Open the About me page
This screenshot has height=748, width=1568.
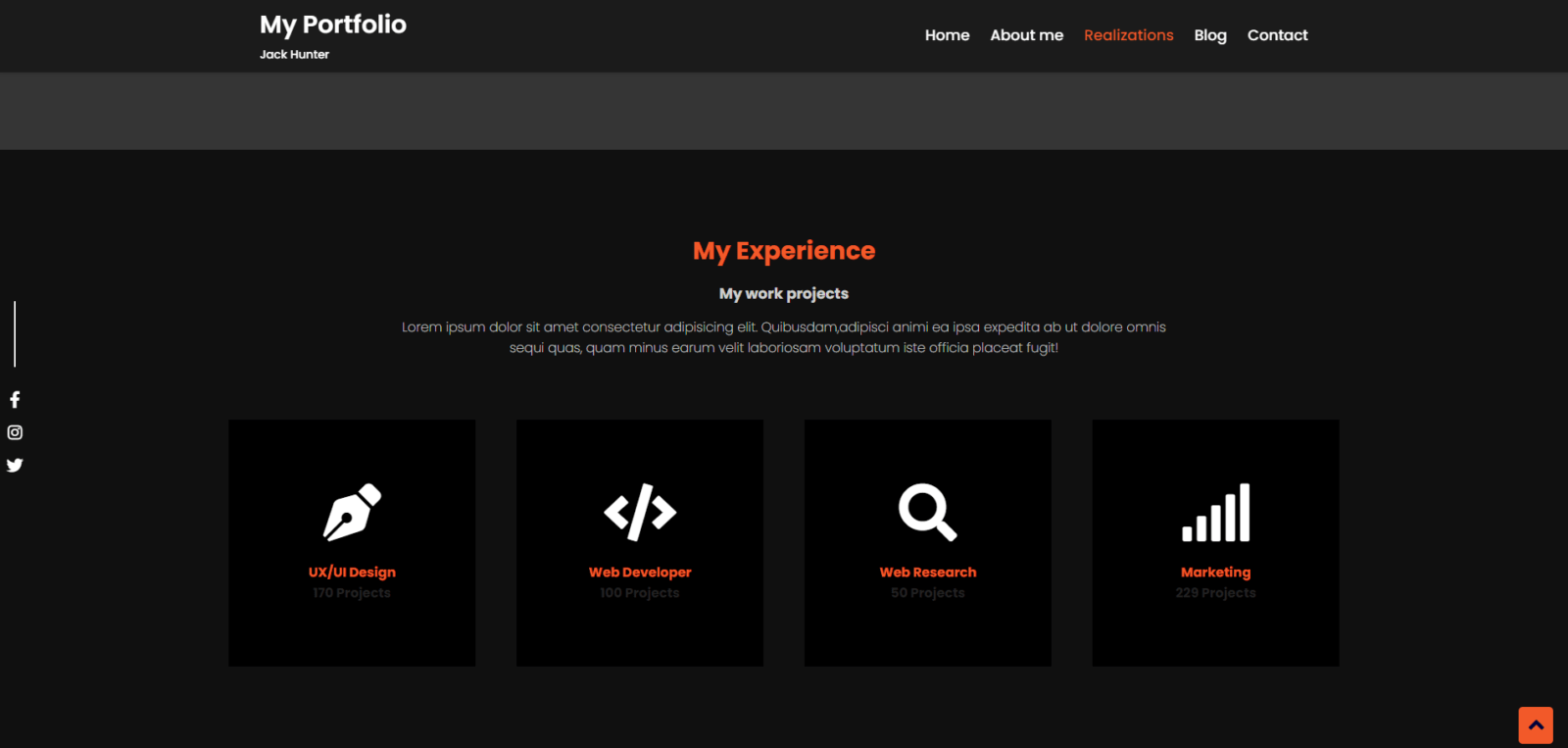(1026, 35)
